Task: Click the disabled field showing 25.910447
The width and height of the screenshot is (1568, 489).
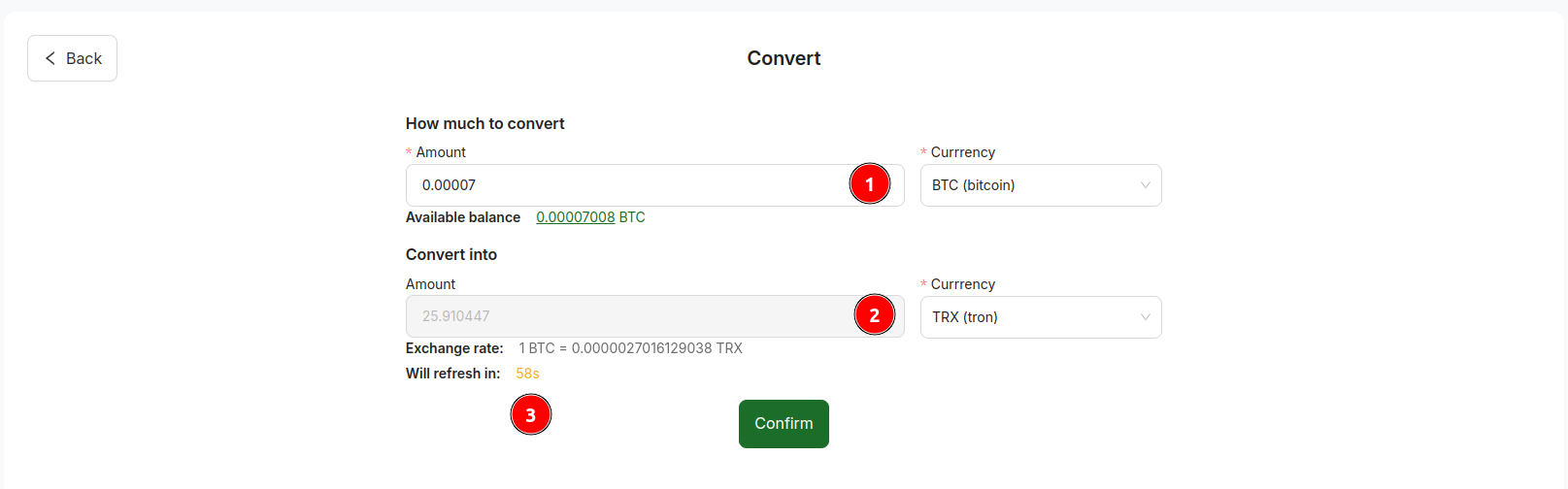Action: 655,316
